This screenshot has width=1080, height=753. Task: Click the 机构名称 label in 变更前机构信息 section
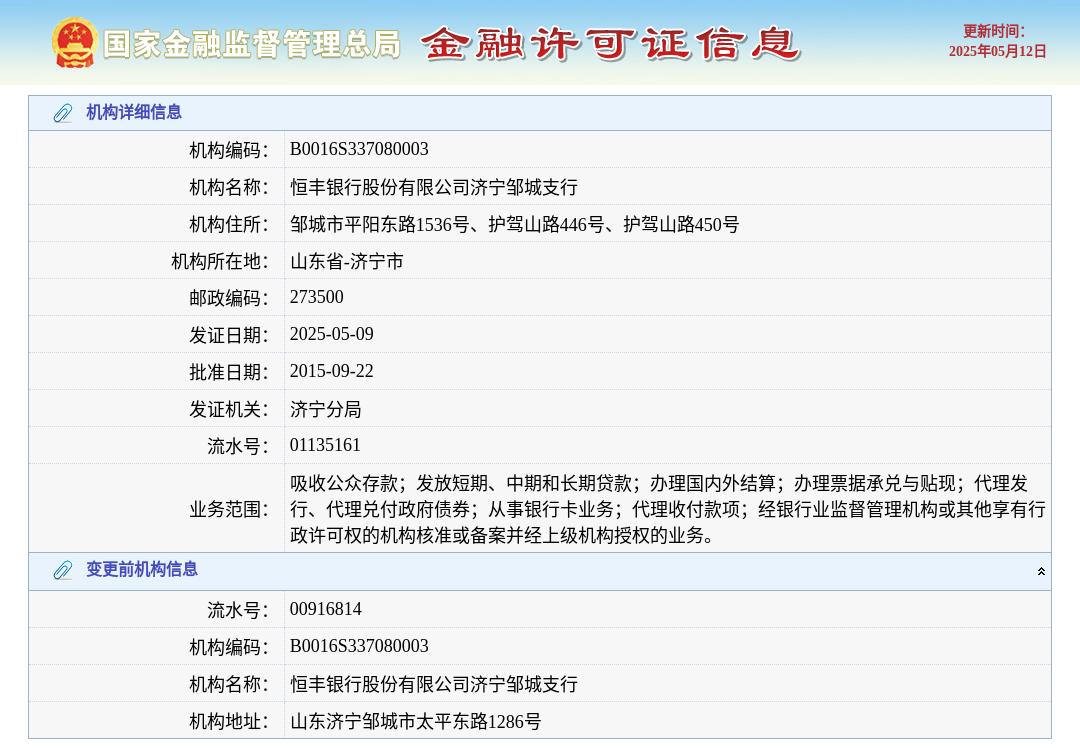[229, 685]
